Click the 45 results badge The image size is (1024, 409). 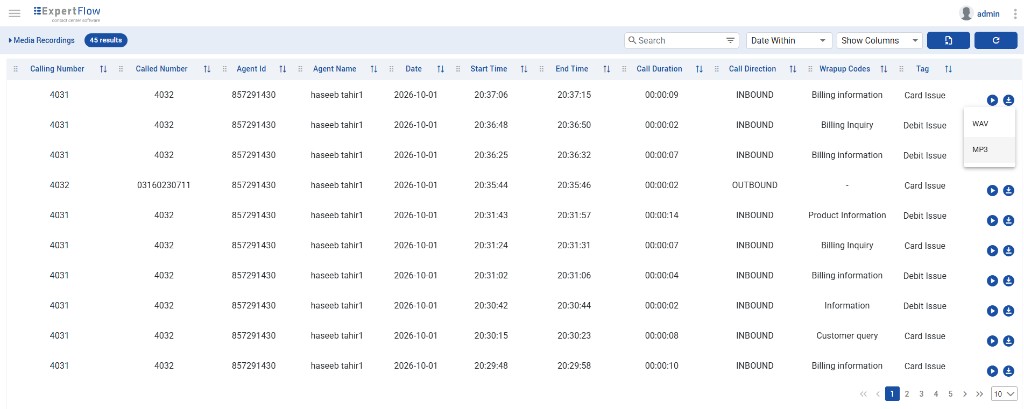[106, 41]
